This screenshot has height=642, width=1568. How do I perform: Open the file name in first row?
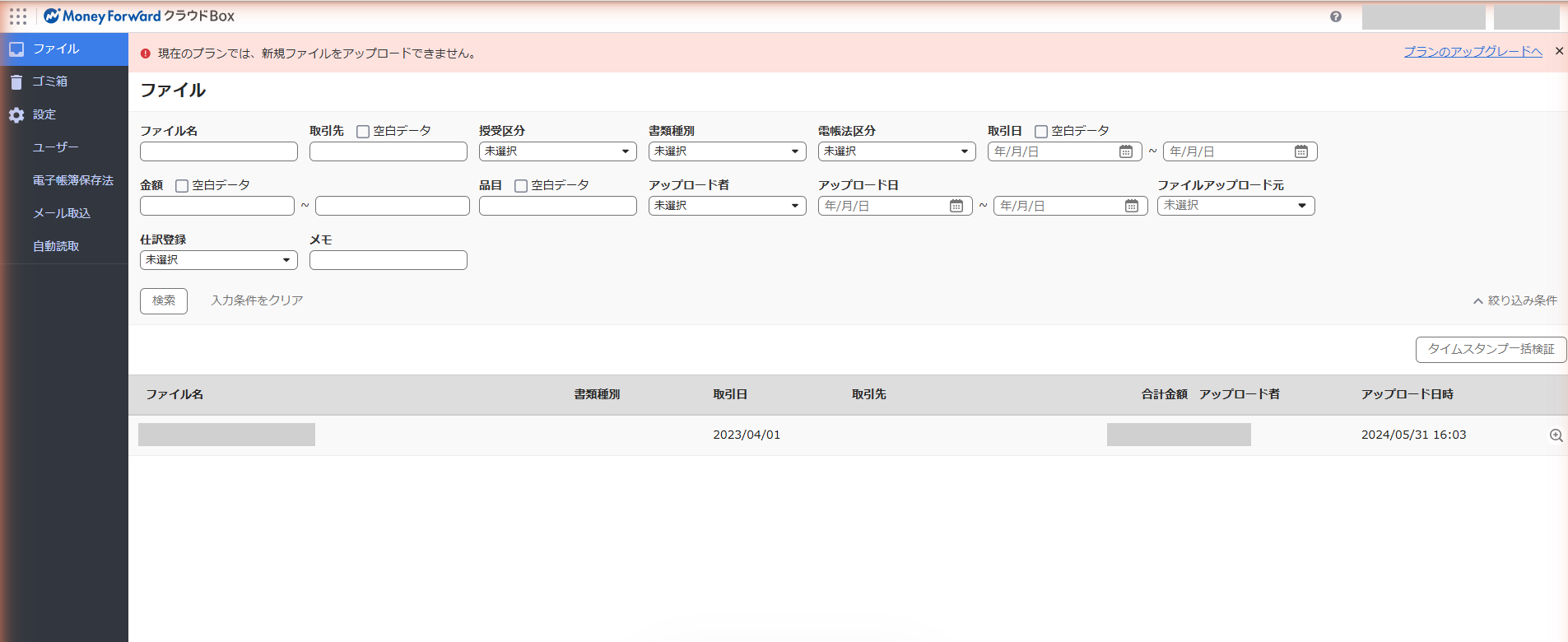(x=226, y=435)
